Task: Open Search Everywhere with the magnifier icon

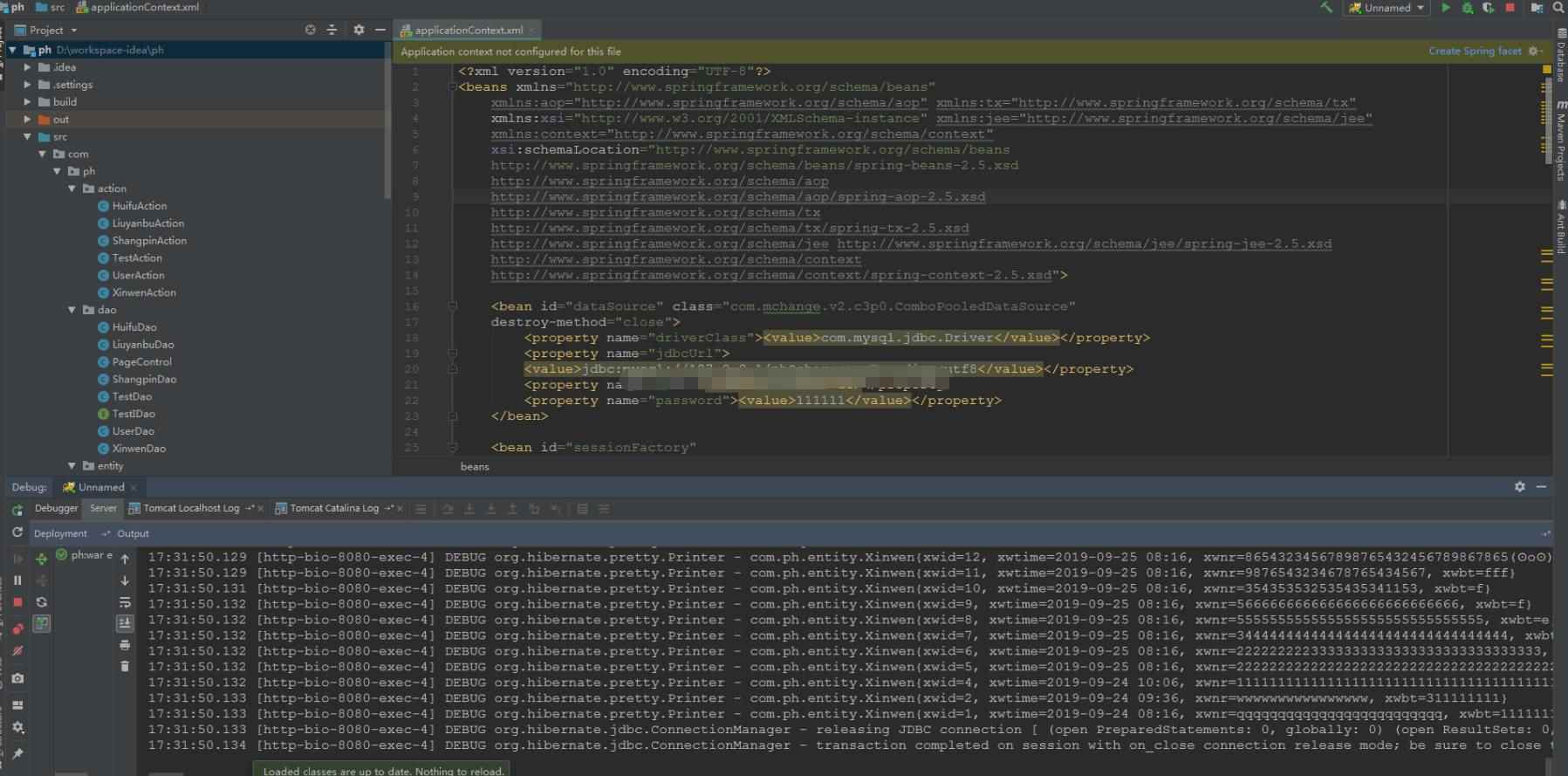Action: coord(1558,7)
